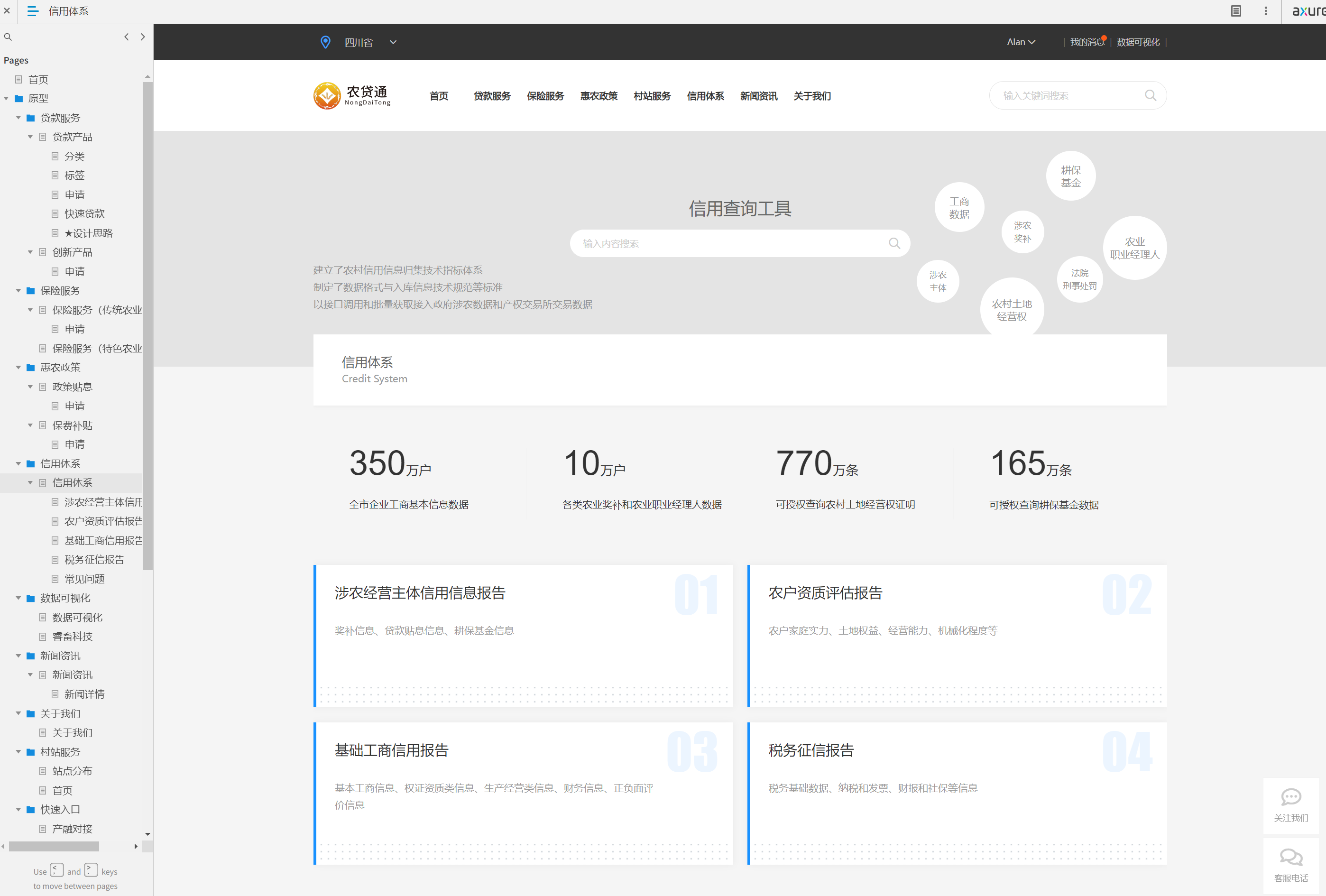Click the 我的消息 link
Viewport: 1326px width, 896px height.
pyautogui.click(x=1087, y=42)
